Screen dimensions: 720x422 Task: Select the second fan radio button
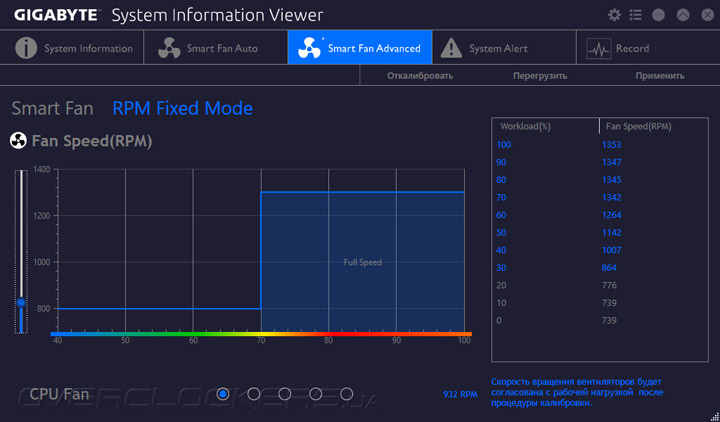point(254,394)
